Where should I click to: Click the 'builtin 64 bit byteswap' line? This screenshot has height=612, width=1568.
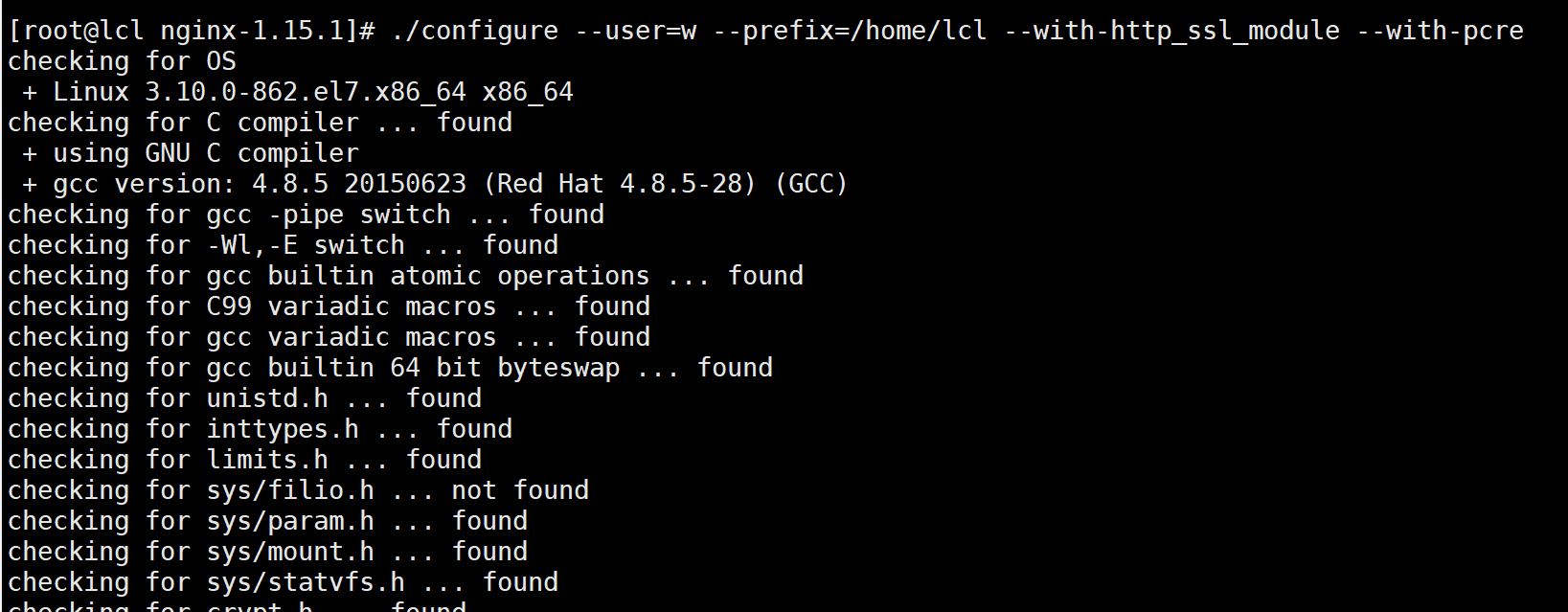click(391, 369)
